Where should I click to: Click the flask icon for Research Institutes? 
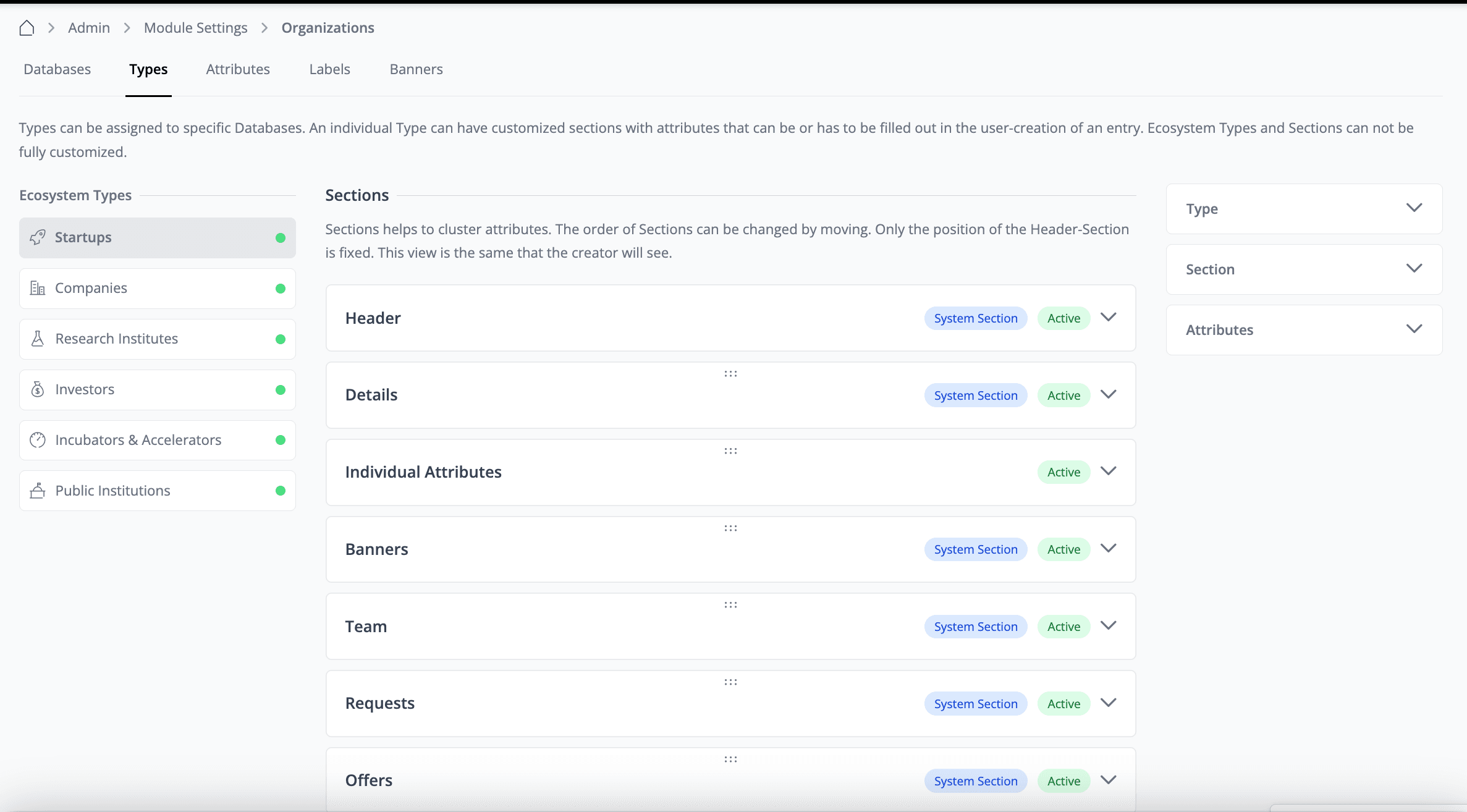pos(38,339)
